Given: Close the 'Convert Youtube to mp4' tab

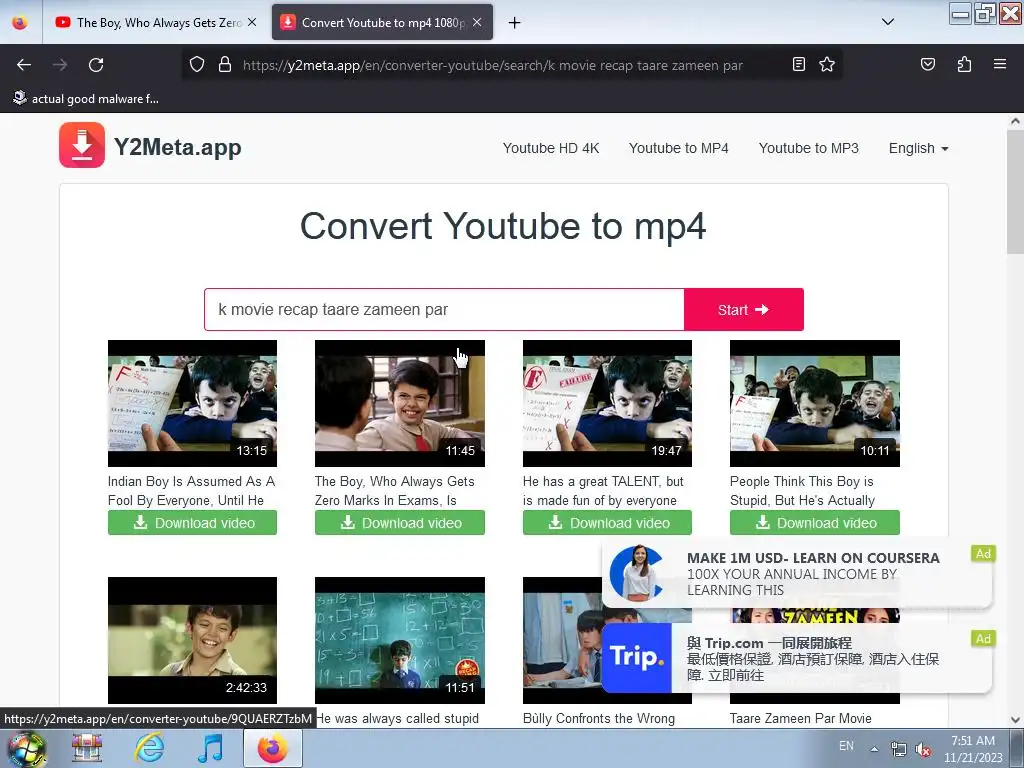Looking at the screenshot, I should pos(477,22).
